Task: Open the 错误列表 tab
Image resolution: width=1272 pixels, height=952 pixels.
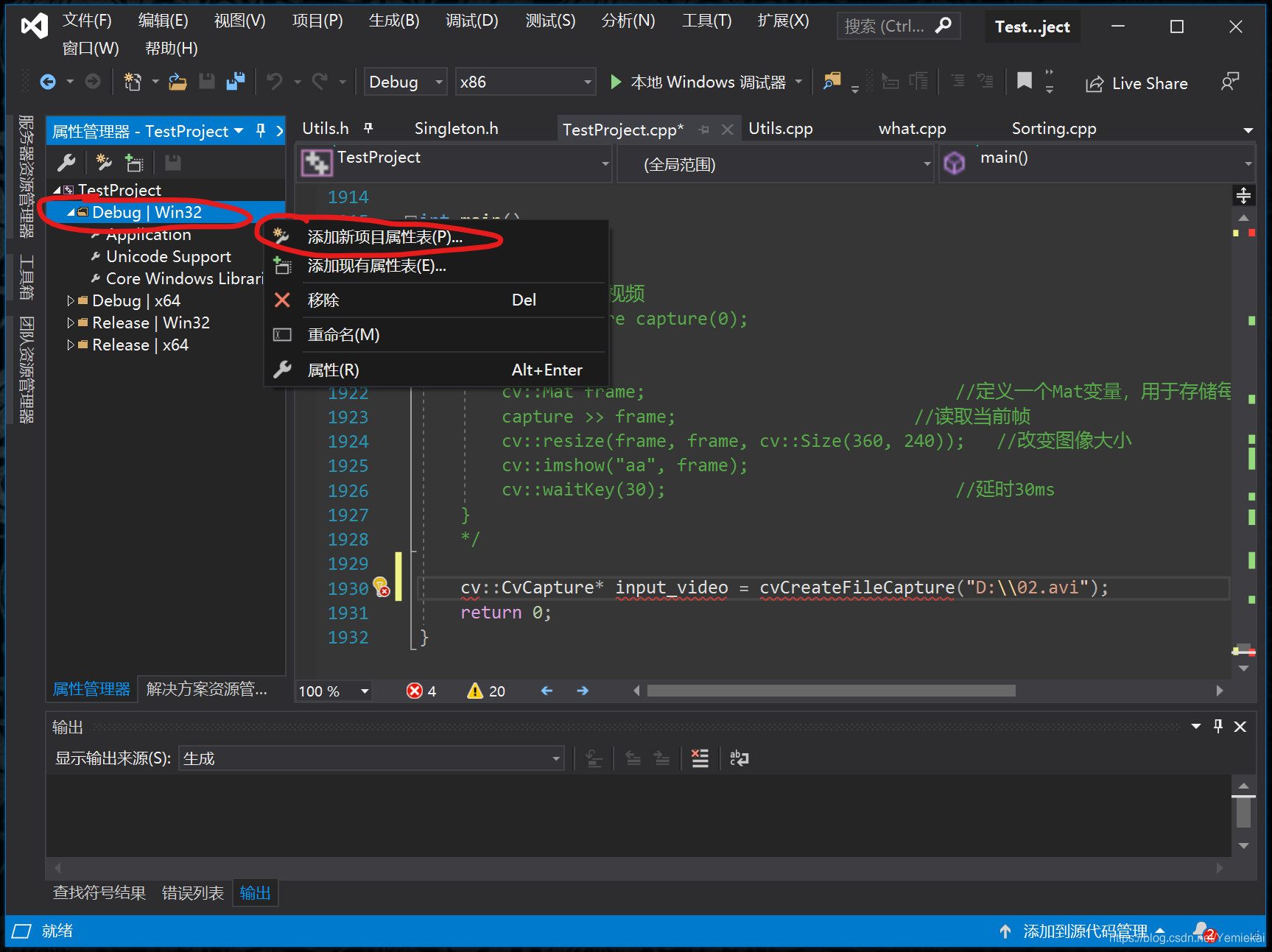Action: [x=193, y=893]
